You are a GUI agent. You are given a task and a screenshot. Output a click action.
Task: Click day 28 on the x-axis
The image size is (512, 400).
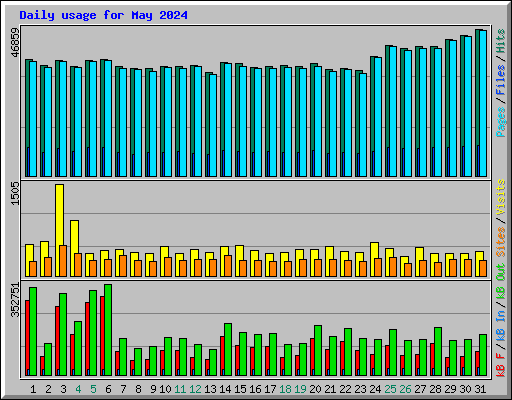pos(435,389)
